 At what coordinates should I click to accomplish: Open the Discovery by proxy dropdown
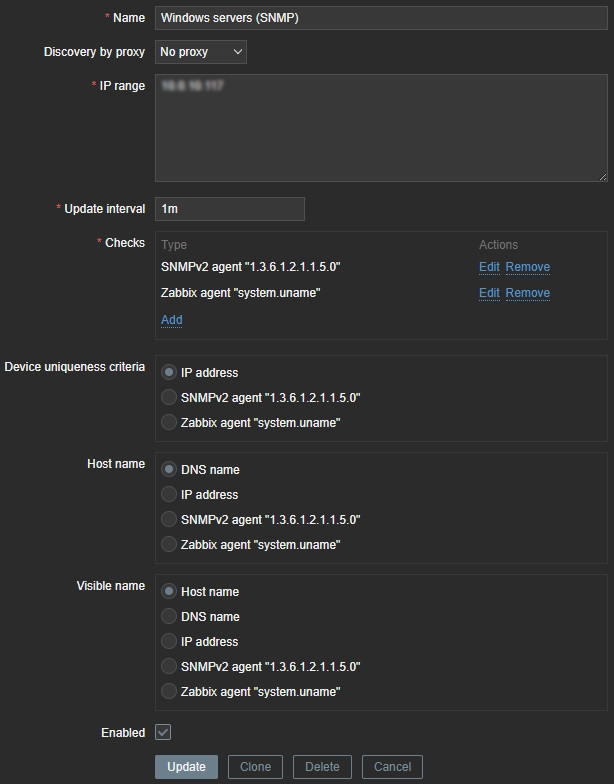(201, 51)
